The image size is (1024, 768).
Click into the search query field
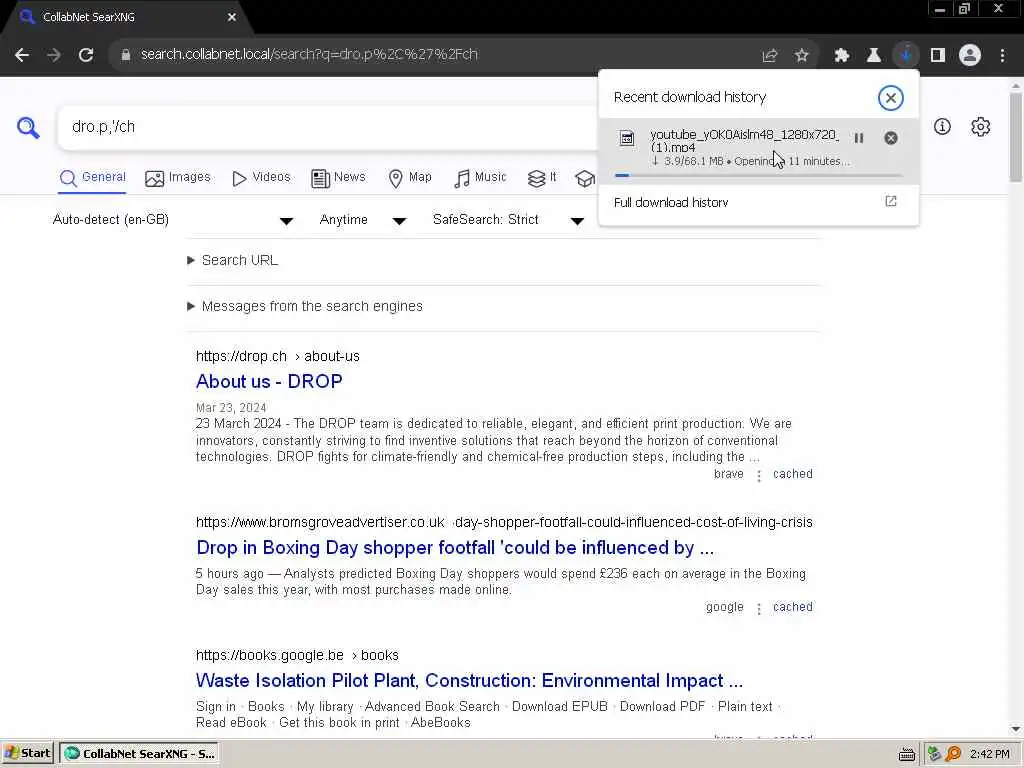pyautogui.click(x=327, y=127)
